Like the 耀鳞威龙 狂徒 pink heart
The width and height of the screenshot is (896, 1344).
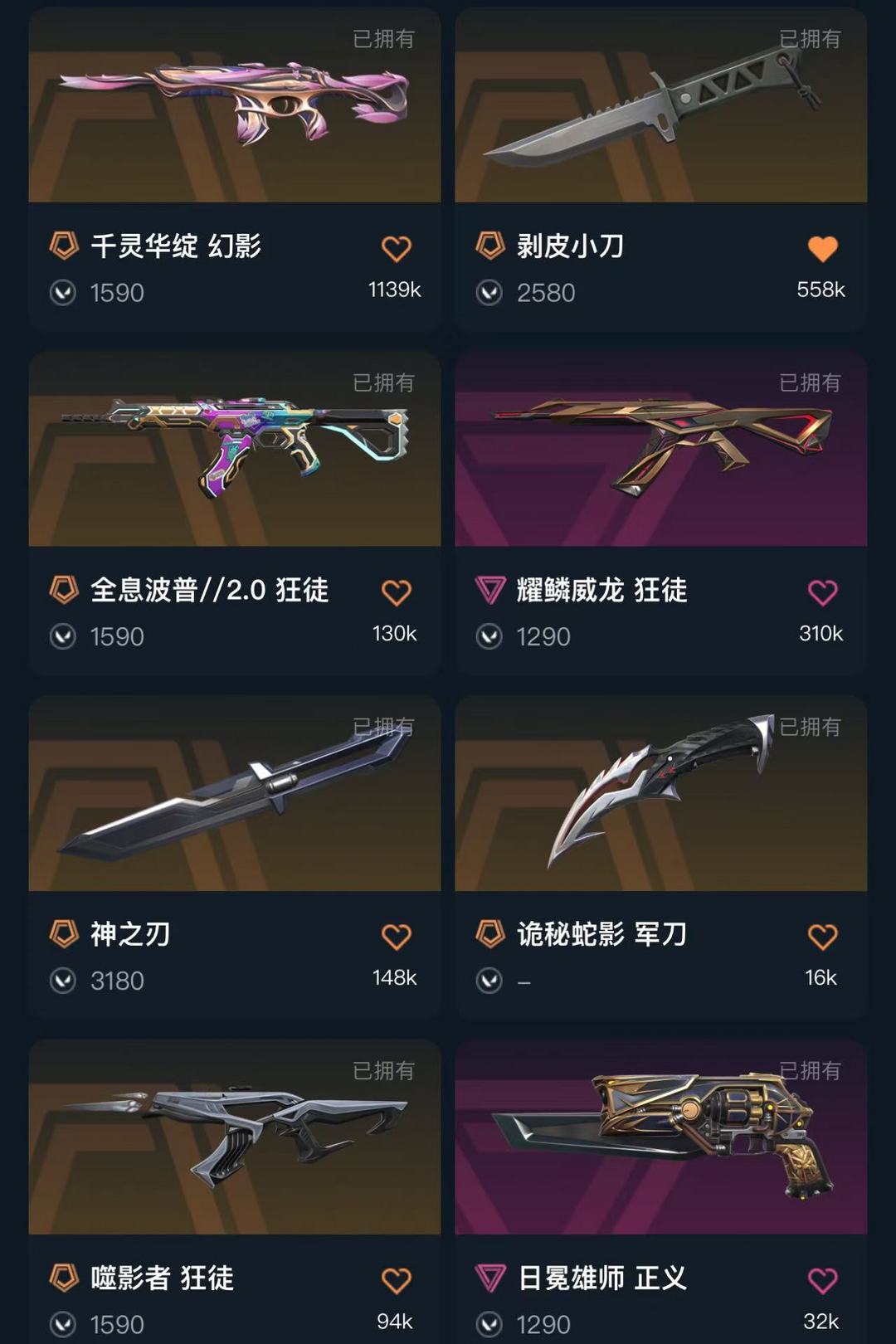click(x=822, y=592)
